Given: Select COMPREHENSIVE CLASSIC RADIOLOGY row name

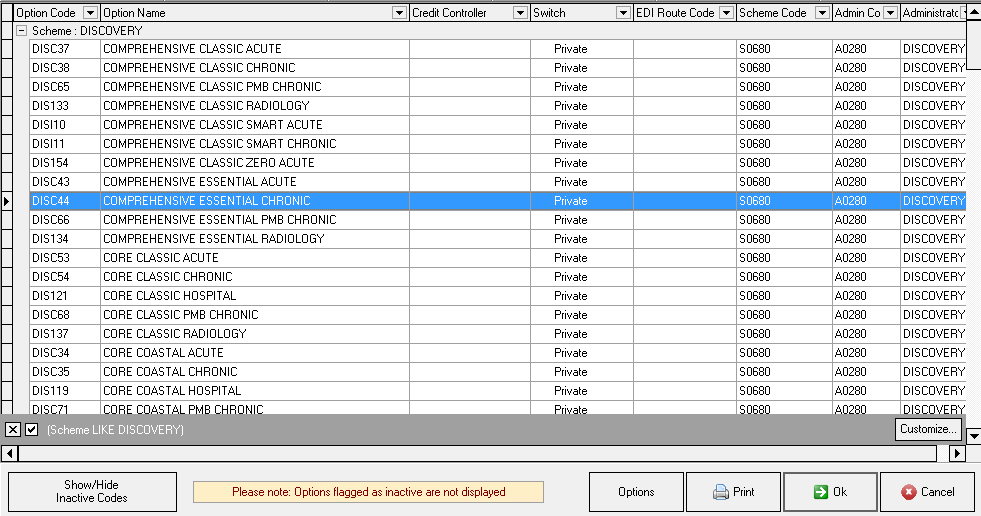Looking at the screenshot, I should tap(255, 106).
